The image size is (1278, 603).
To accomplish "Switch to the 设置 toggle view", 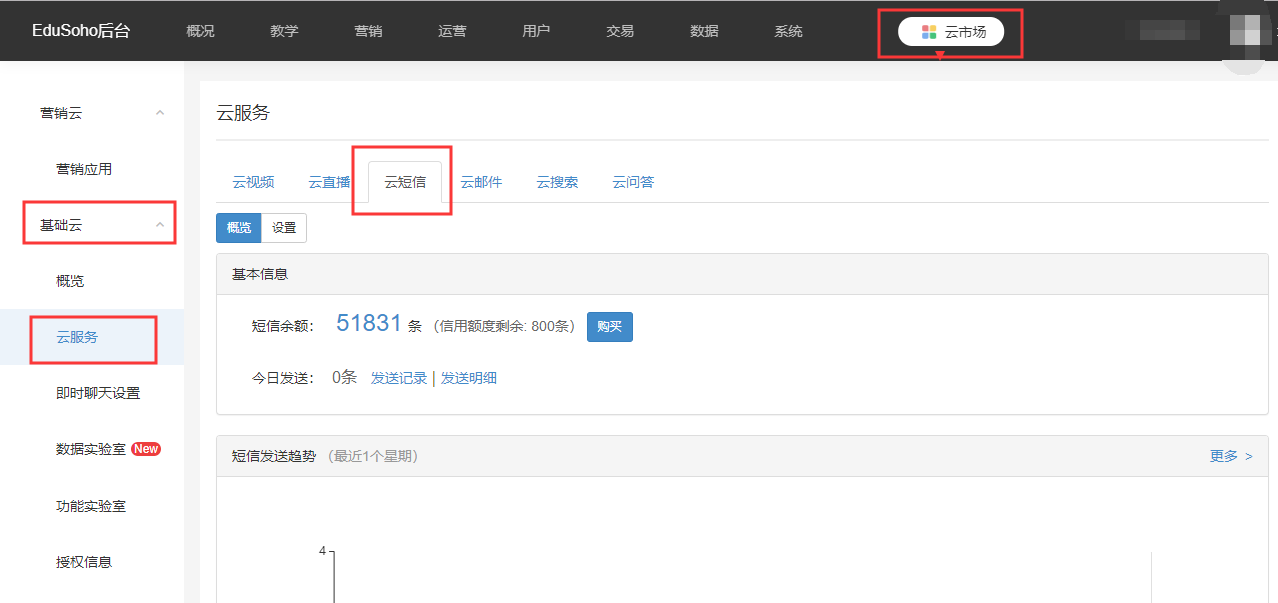I will (x=284, y=228).
